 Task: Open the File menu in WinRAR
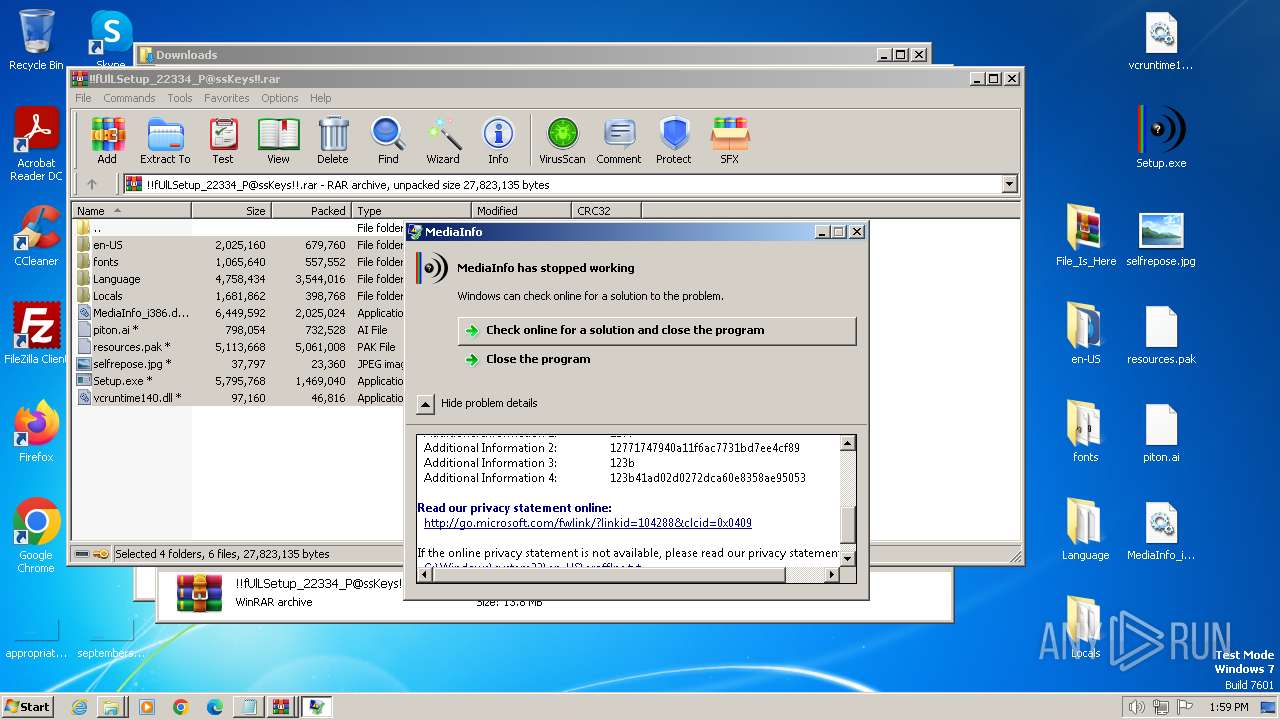click(83, 98)
